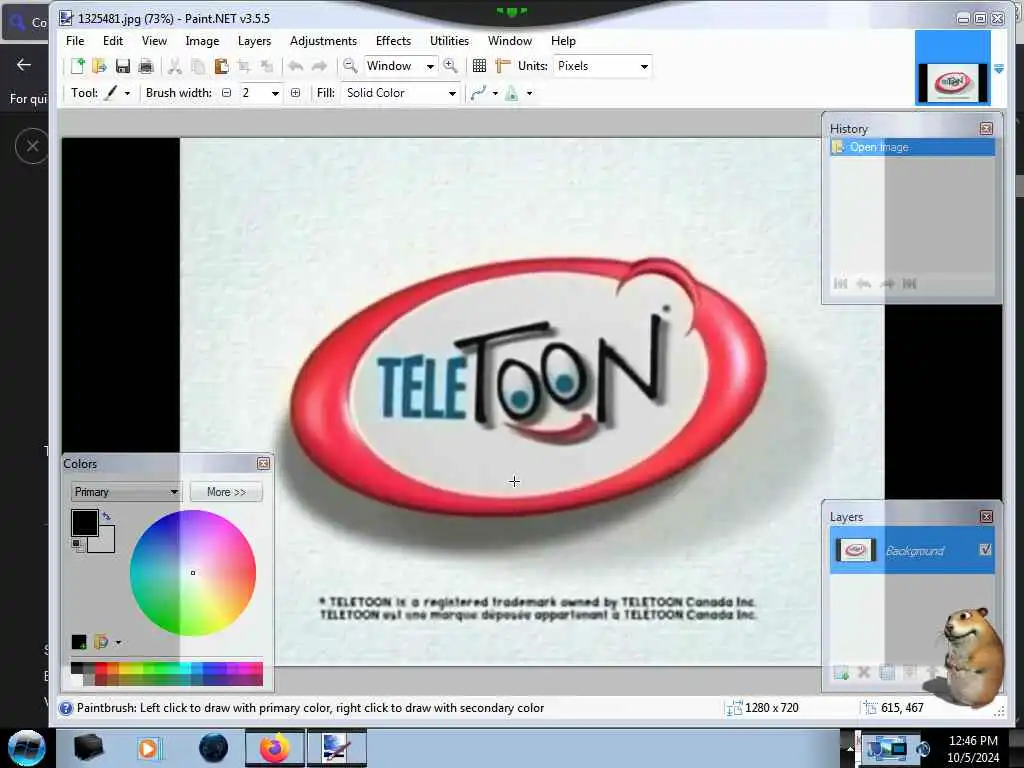
Task: Click the Deselect icon in toolbar
Action: click(x=267, y=66)
